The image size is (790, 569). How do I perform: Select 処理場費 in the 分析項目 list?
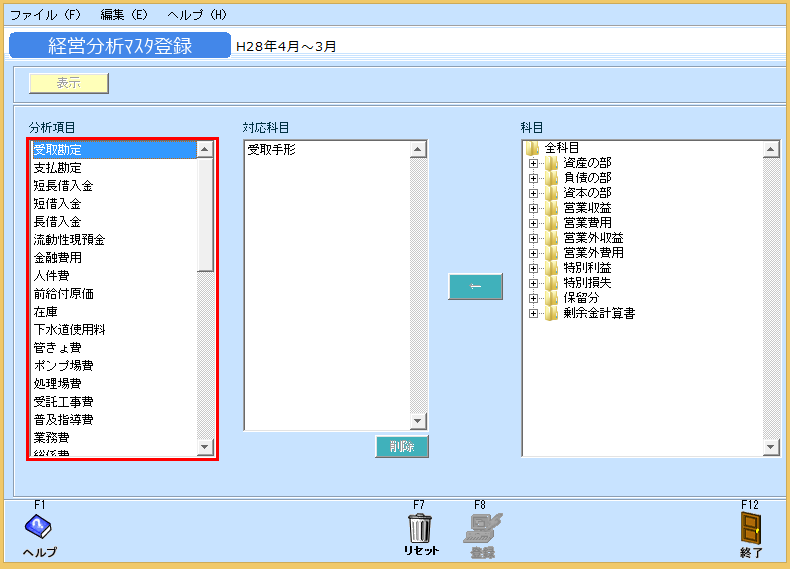(x=114, y=384)
